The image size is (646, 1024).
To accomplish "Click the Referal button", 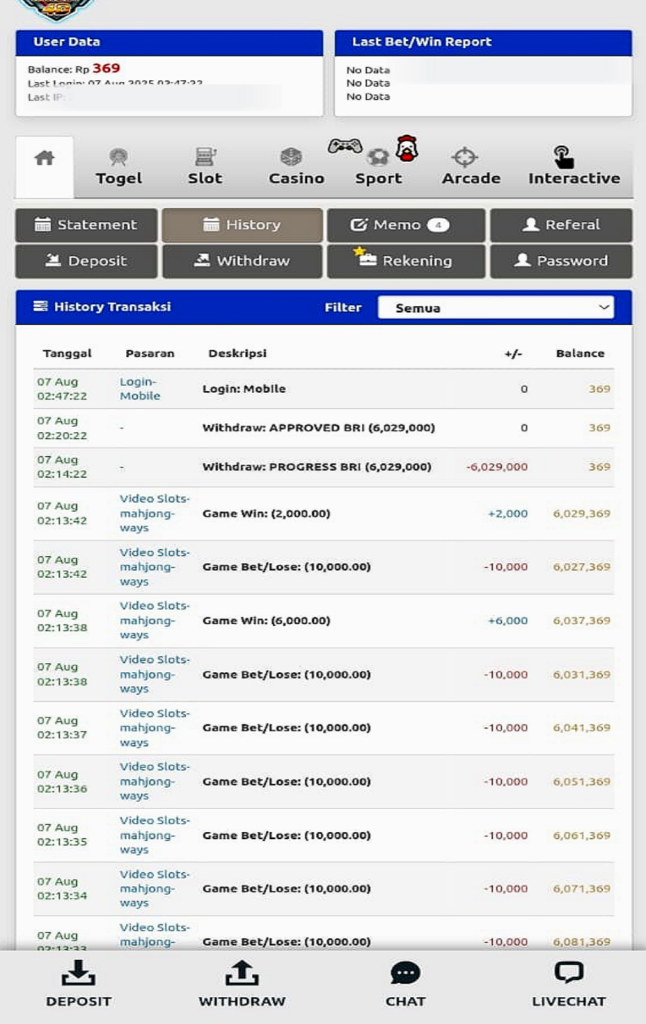I will click(x=561, y=225).
